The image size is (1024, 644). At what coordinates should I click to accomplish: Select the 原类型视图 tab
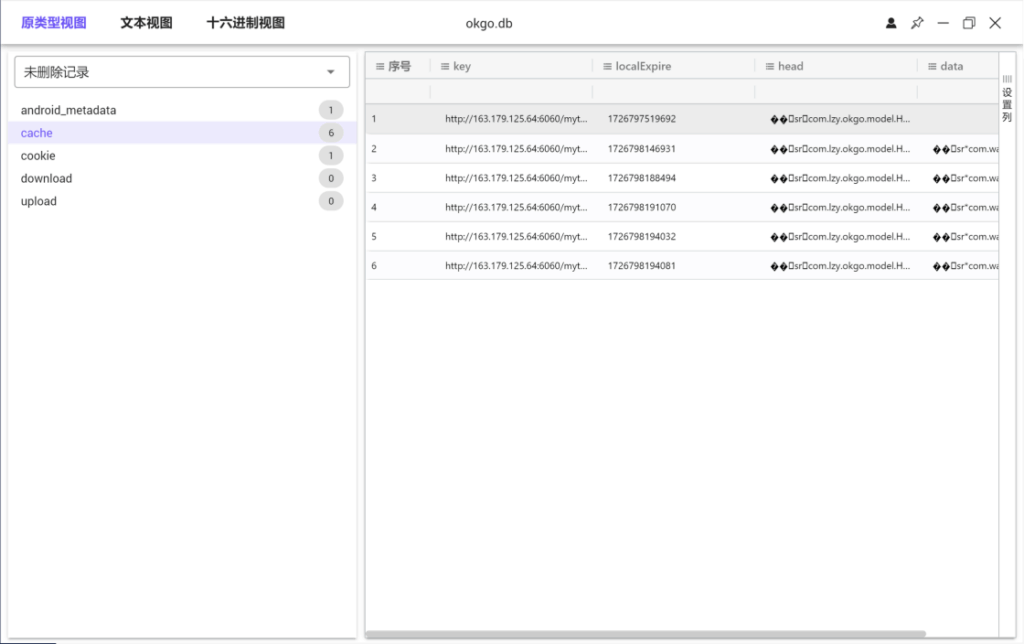click(53, 23)
